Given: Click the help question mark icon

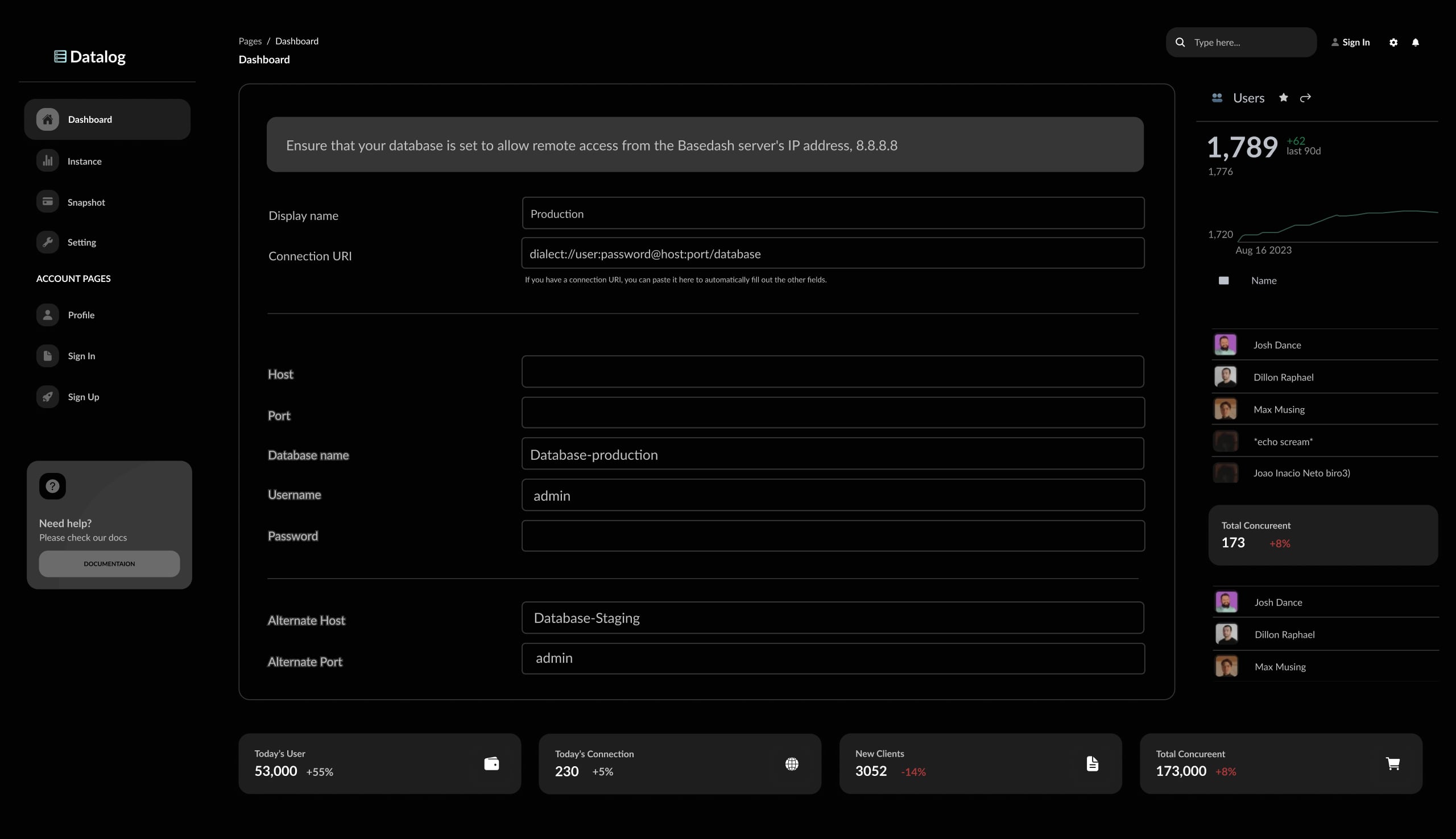Looking at the screenshot, I should (x=52, y=486).
